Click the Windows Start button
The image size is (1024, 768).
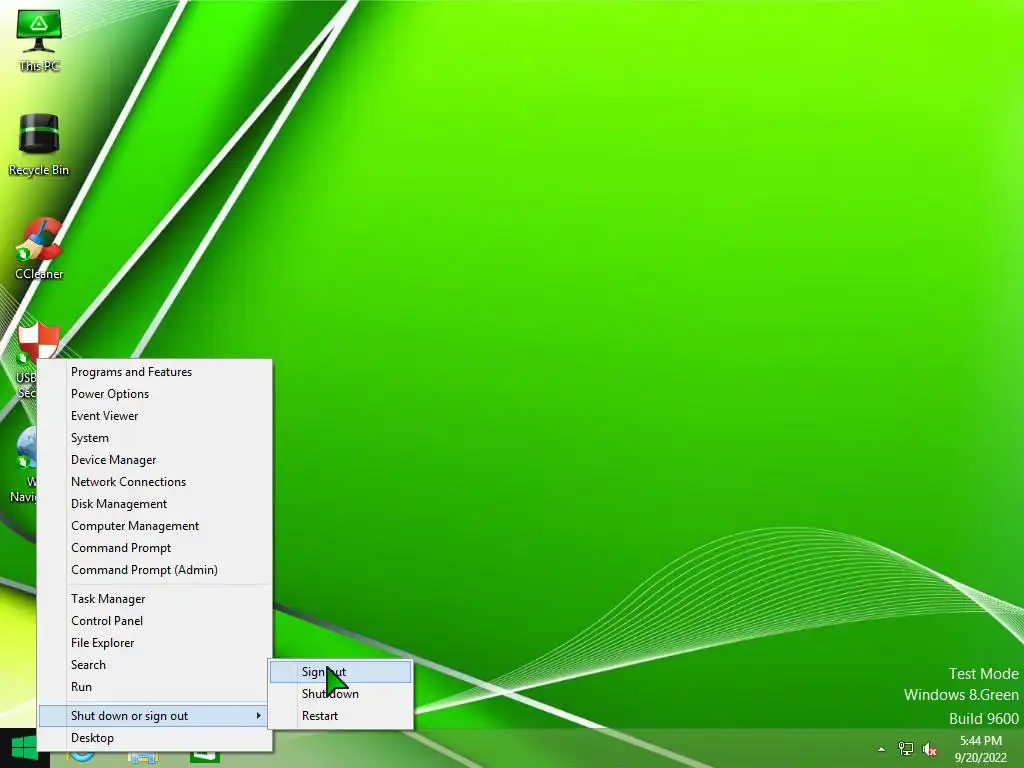tap(24, 748)
